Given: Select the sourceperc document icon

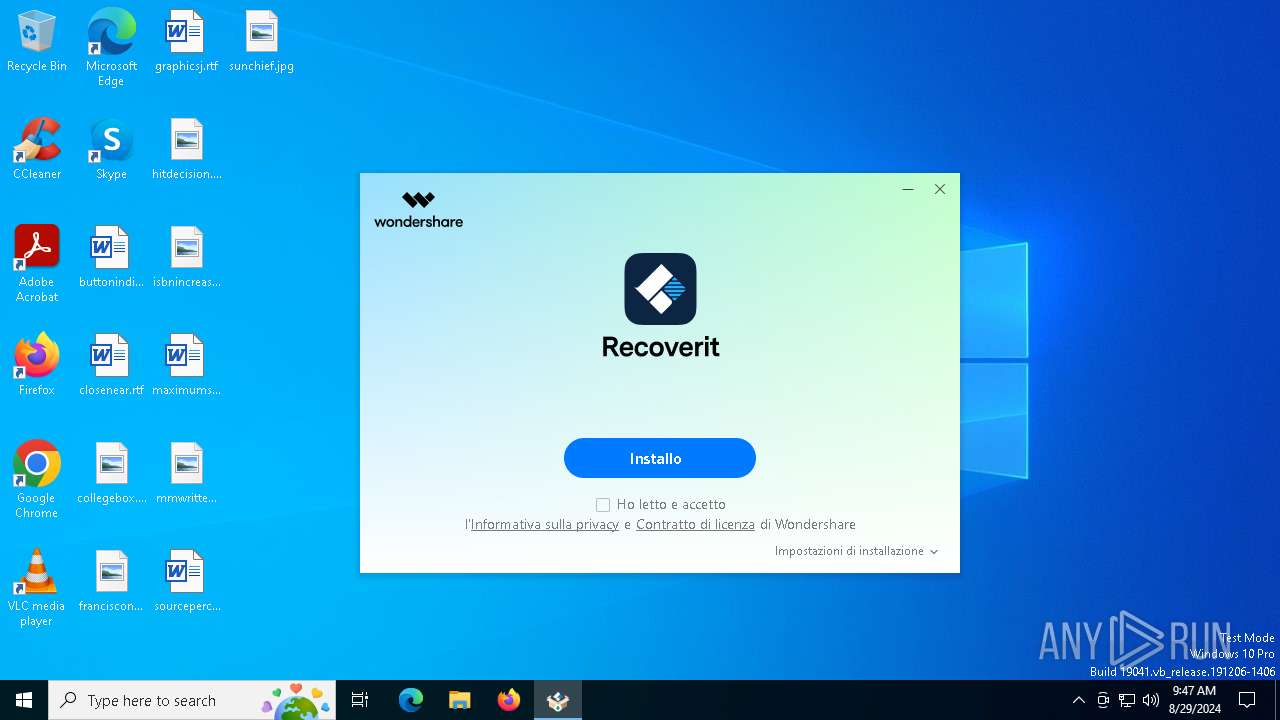Looking at the screenshot, I should pos(186,582).
